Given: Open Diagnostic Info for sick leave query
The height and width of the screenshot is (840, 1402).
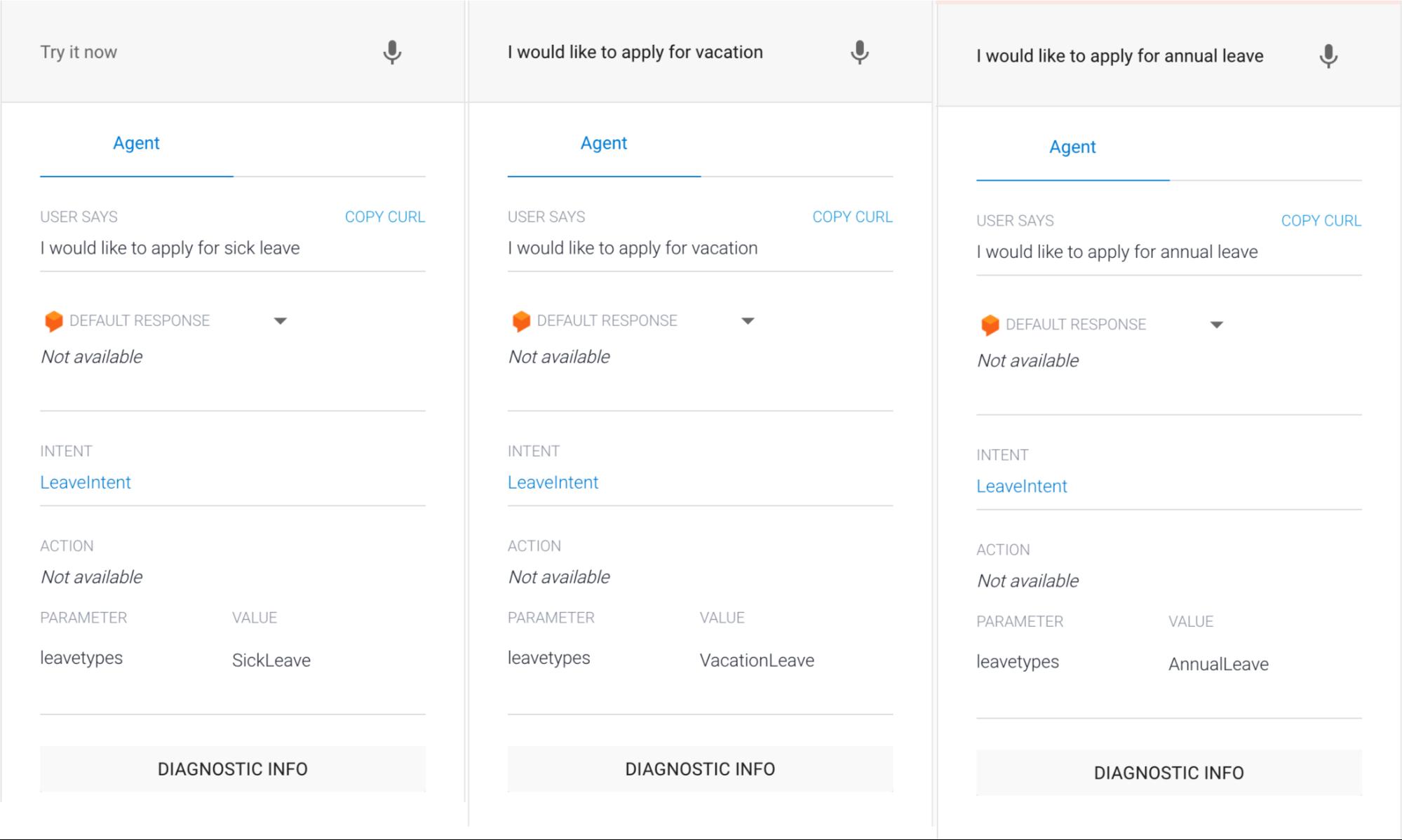Looking at the screenshot, I should [232, 769].
